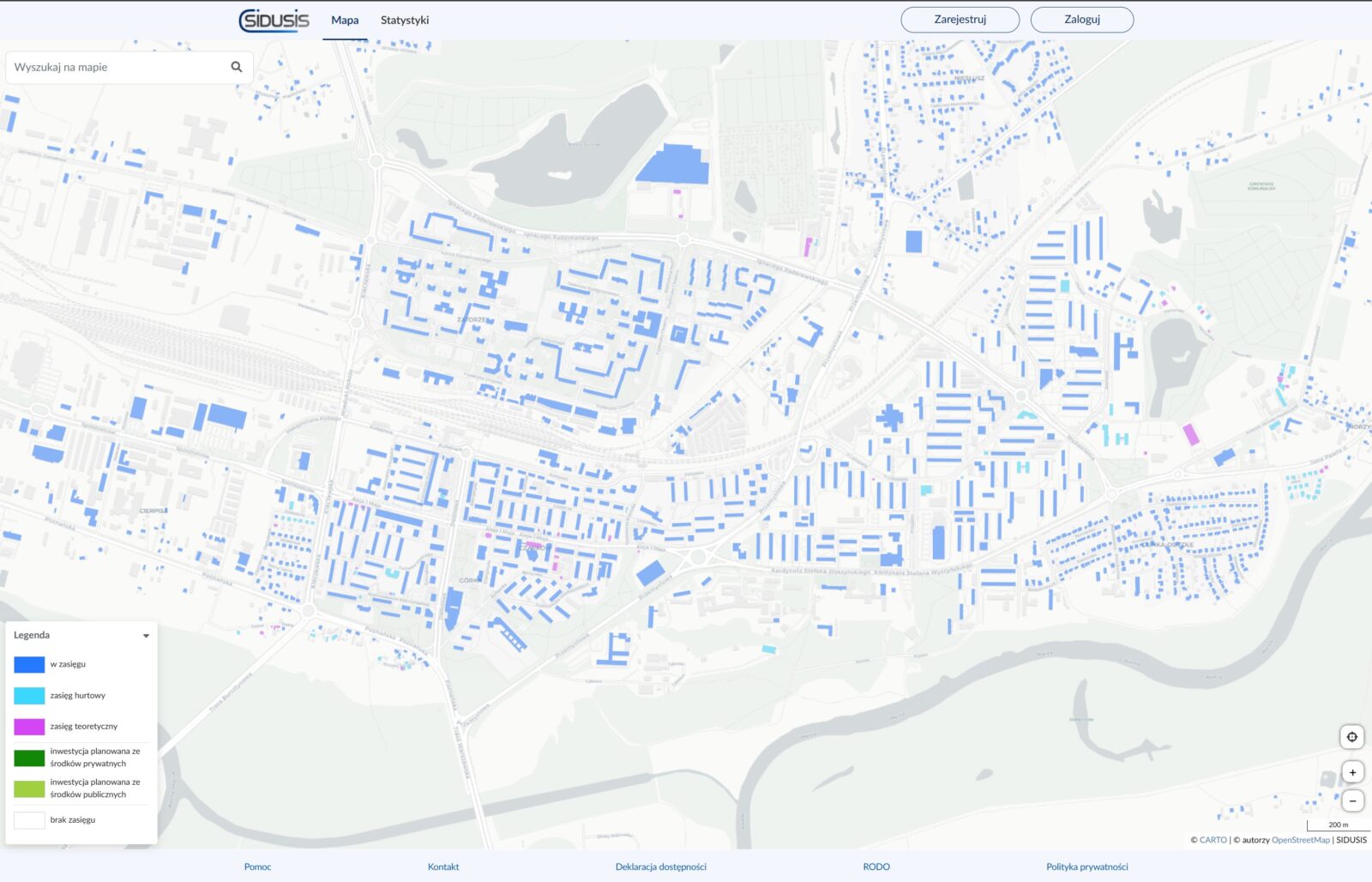
Task: Focus the 'Wyszukaj na mapie' search field
Action: pos(118,67)
